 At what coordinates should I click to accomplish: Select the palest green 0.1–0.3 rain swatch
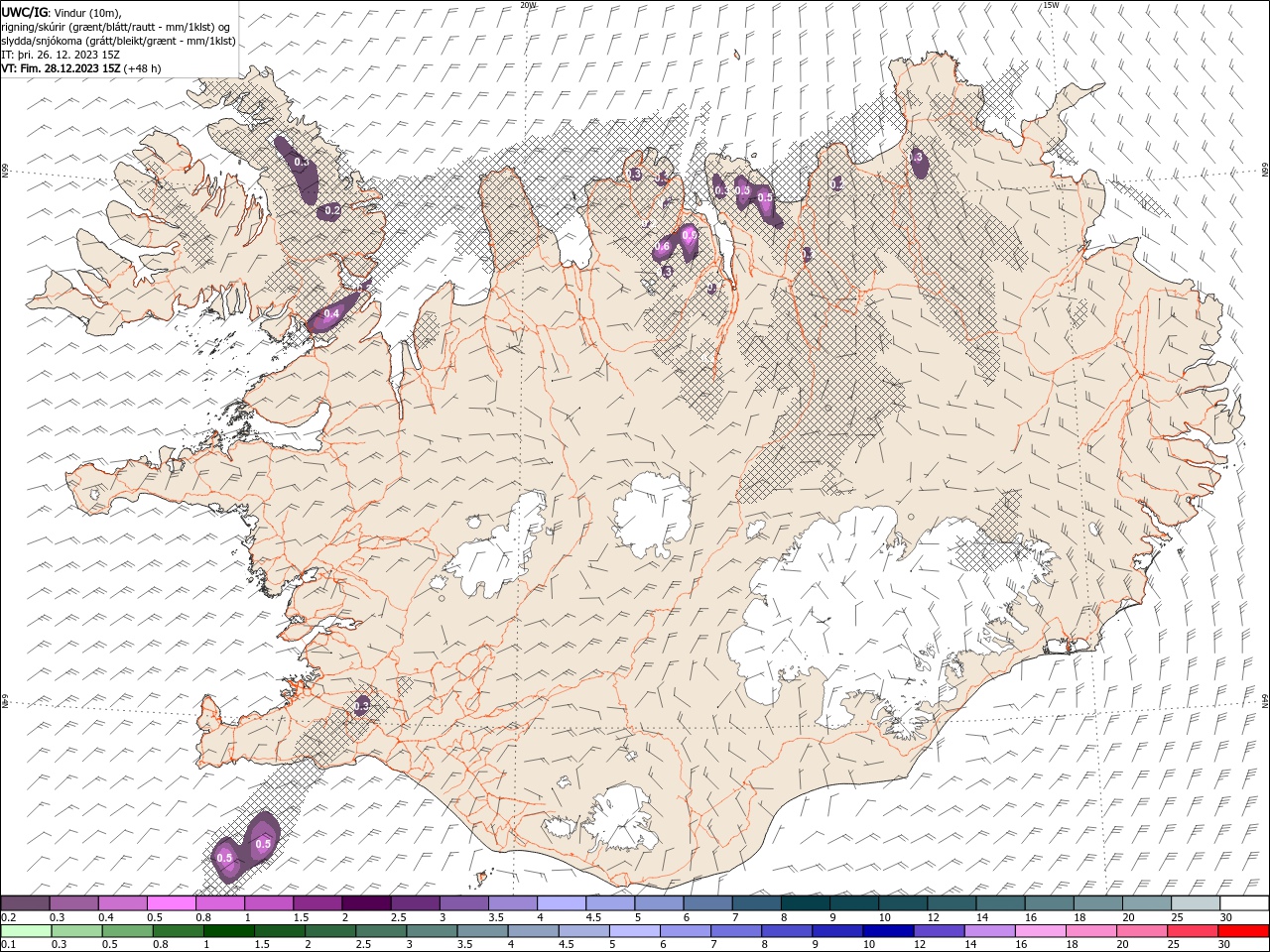tap(26, 931)
